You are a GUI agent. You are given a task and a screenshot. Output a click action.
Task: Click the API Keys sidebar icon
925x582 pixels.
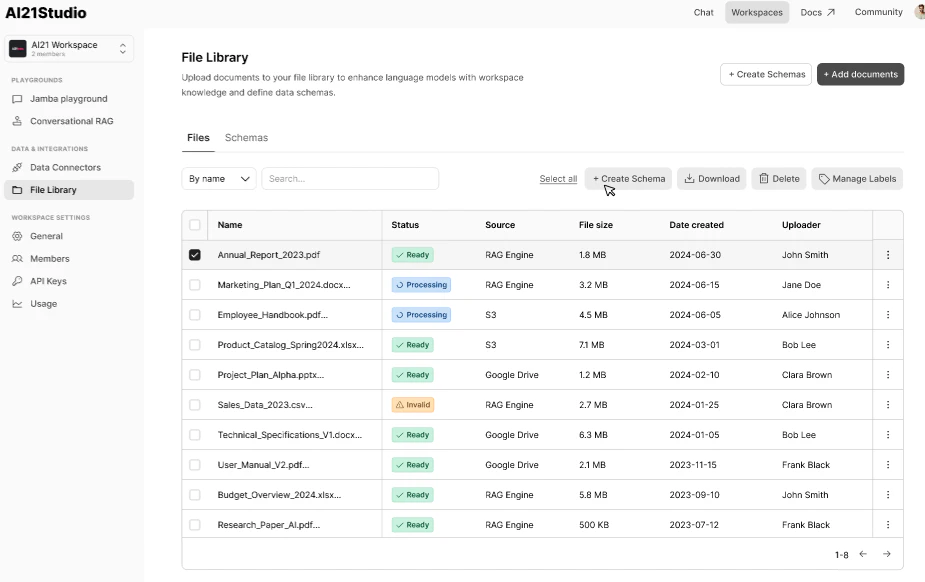coord(17,281)
